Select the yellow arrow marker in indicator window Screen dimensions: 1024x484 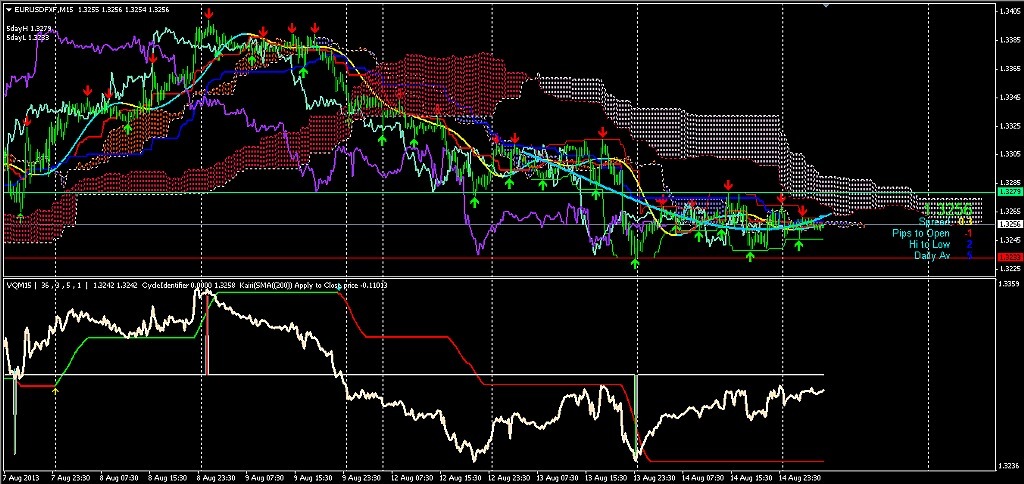[56, 391]
